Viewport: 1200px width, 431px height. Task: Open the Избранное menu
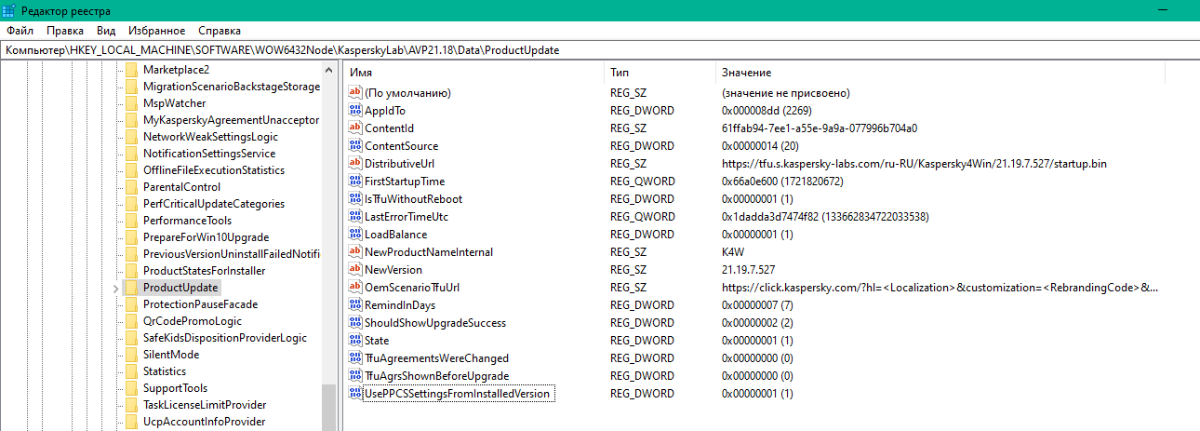[157, 31]
